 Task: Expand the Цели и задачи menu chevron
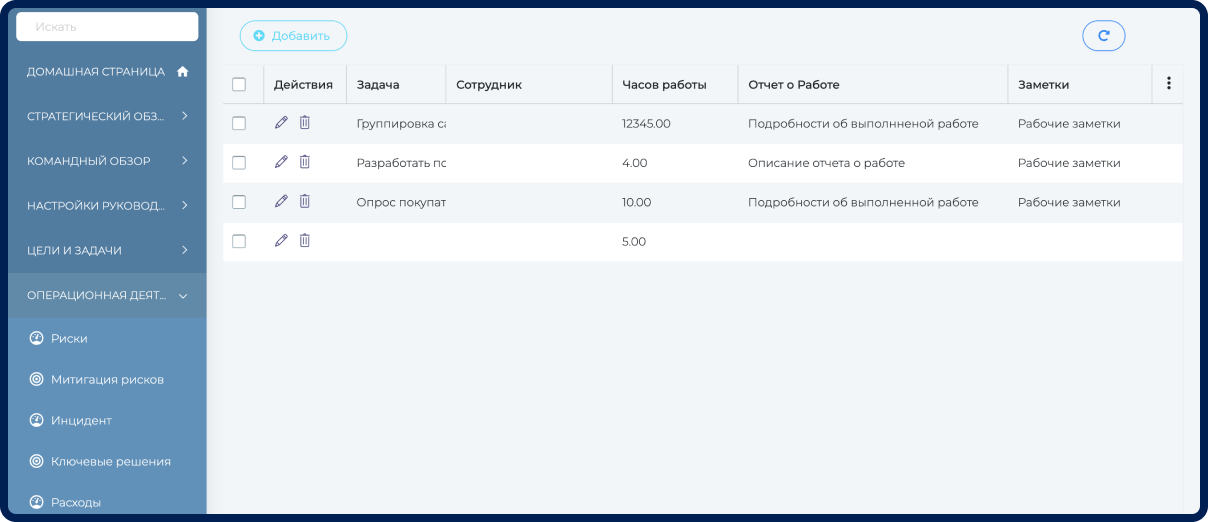(x=185, y=250)
